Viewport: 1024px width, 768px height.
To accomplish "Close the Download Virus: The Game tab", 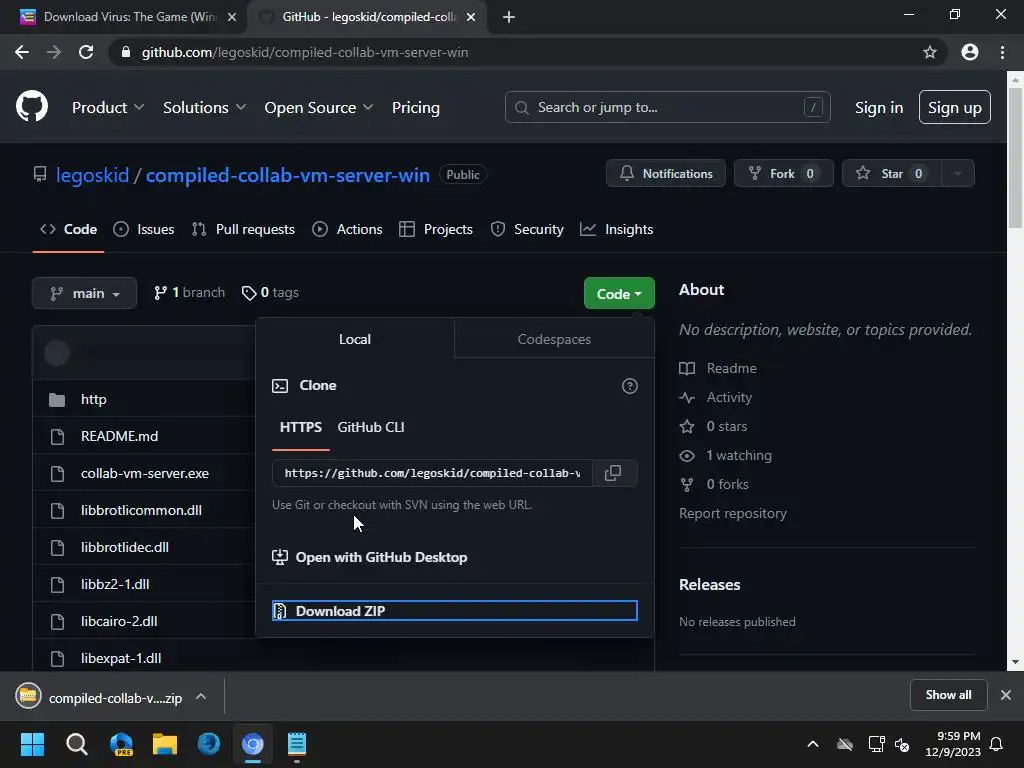I will (x=232, y=17).
